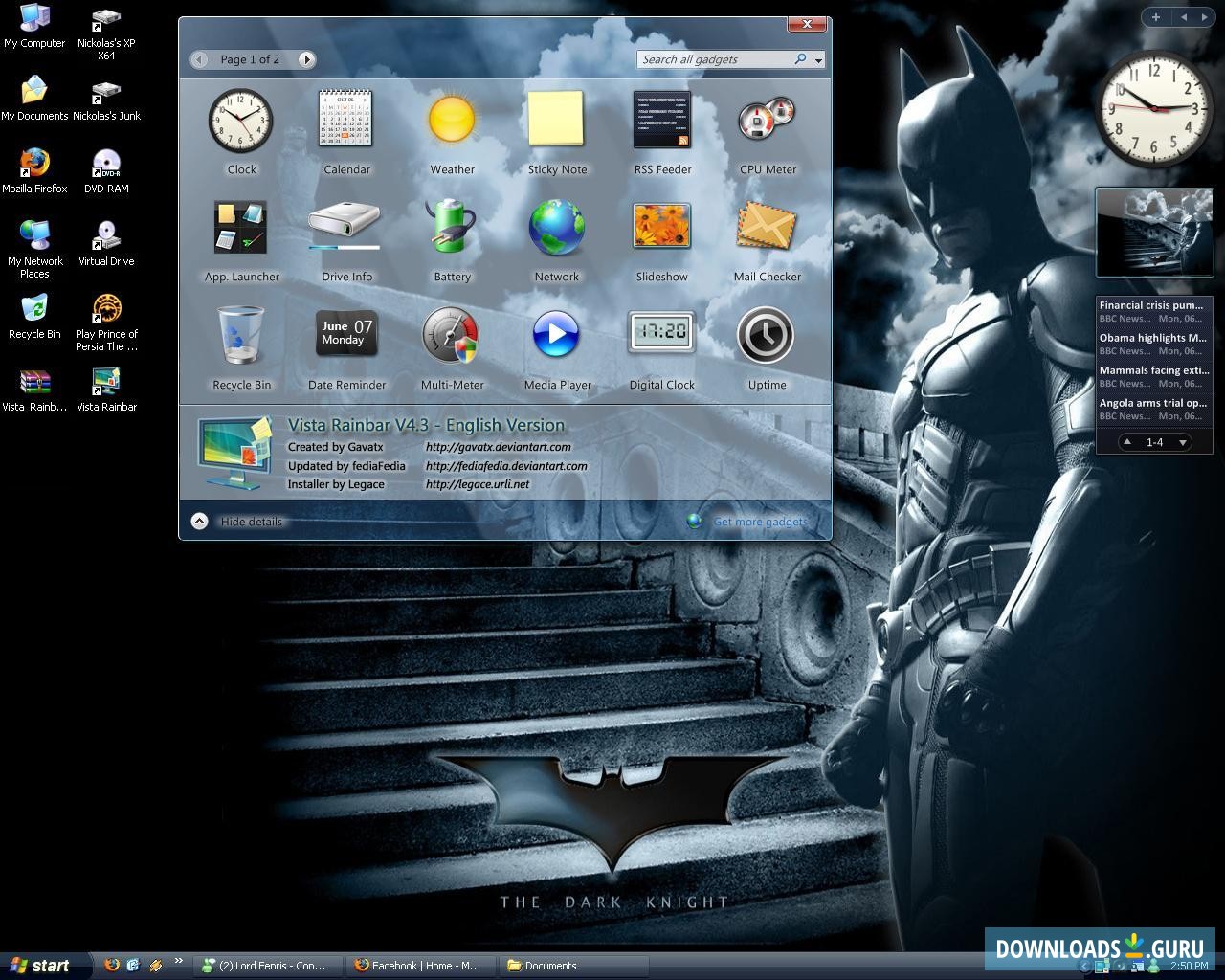The image size is (1225, 980).
Task: Select Nickolas's Junk drive shortcut
Action: coord(106,100)
